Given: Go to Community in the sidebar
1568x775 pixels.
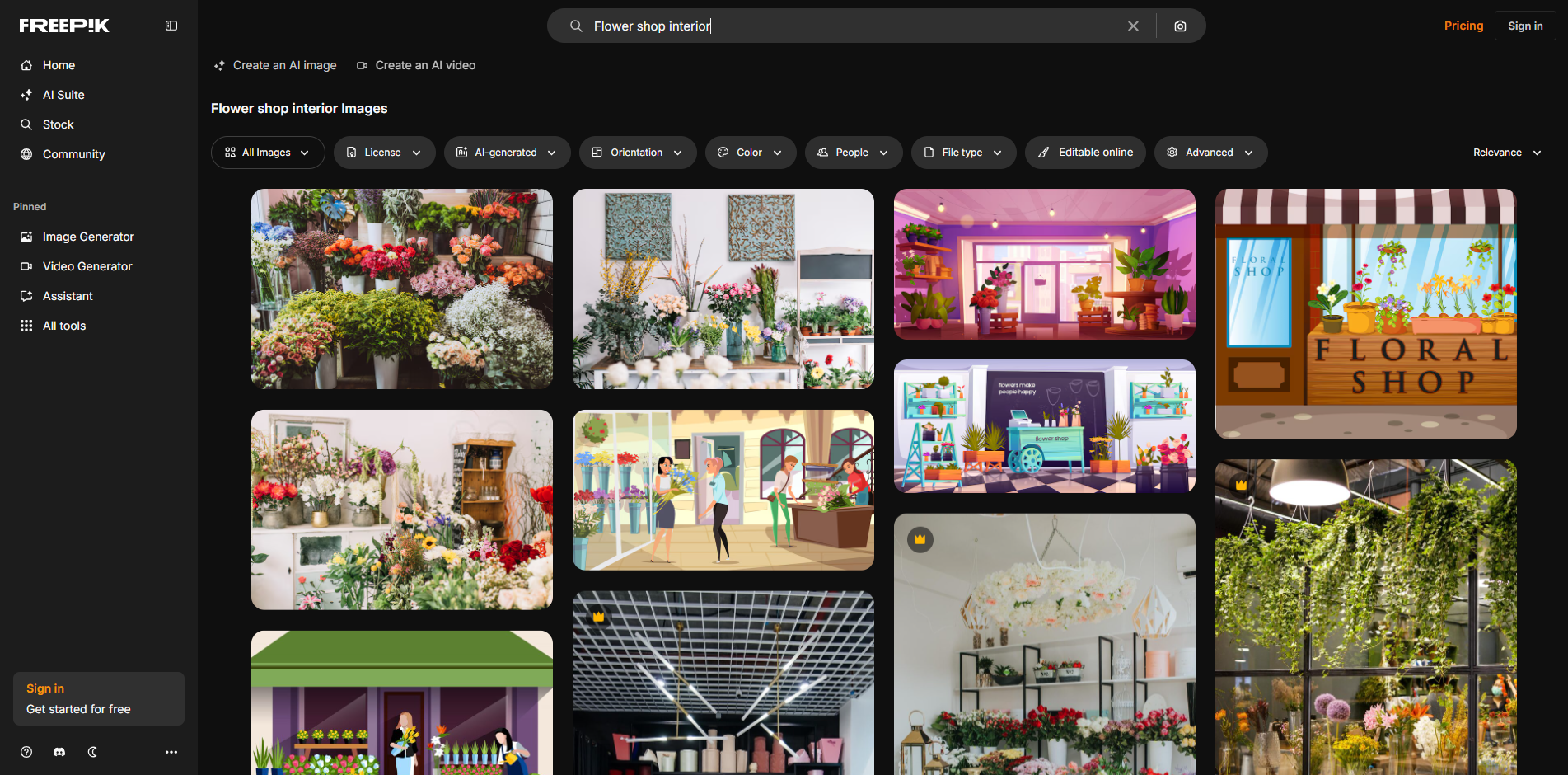Looking at the screenshot, I should [73, 154].
